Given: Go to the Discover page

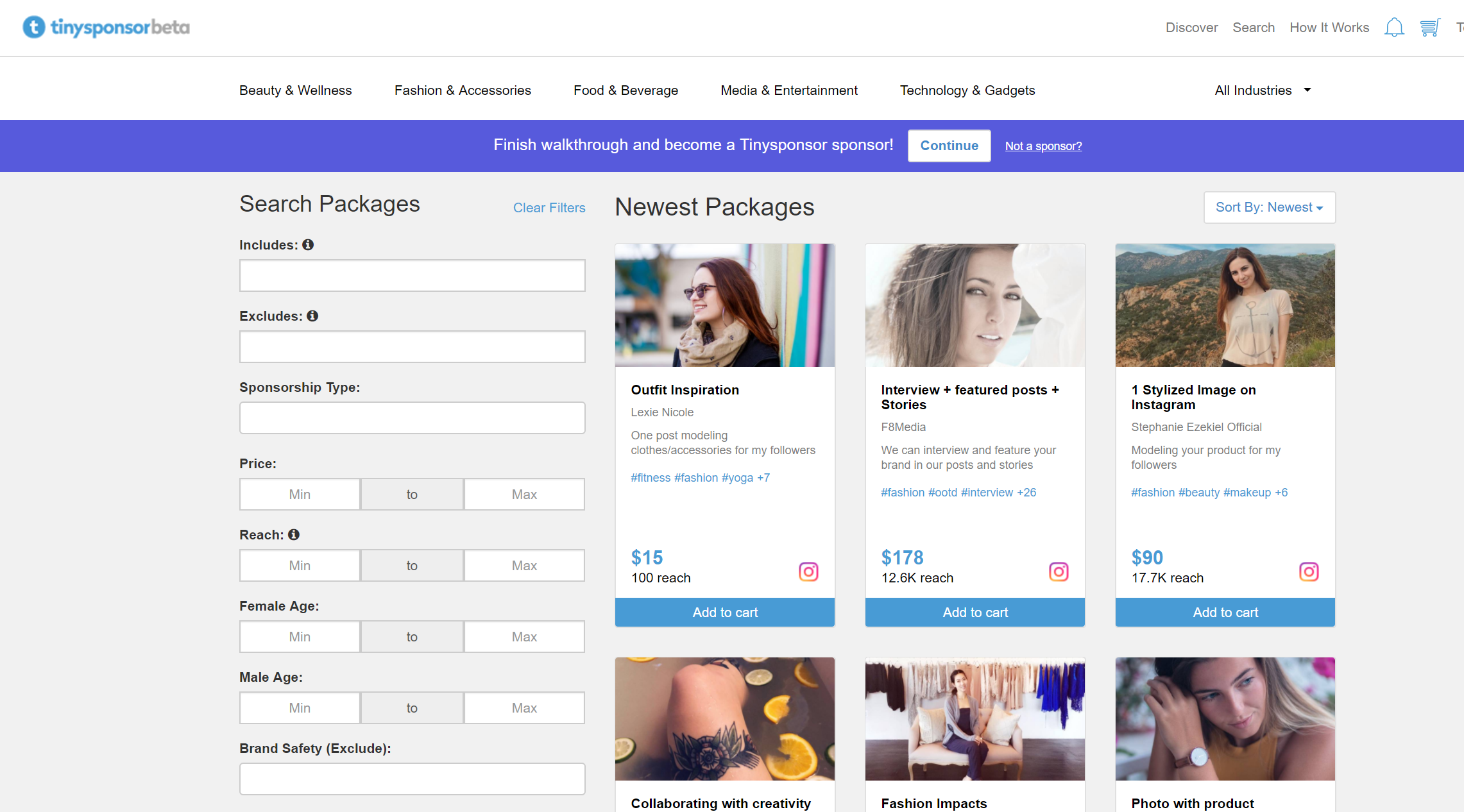Looking at the screenshot, I should pyautogui.click(x=1191, y=28).
